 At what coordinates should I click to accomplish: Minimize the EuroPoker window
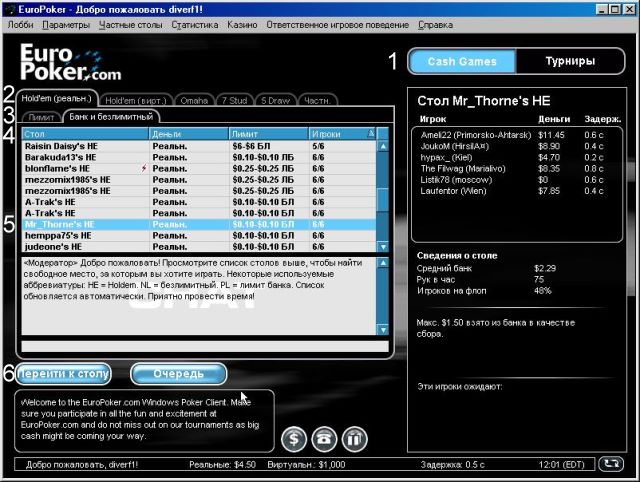coord(602,9)
